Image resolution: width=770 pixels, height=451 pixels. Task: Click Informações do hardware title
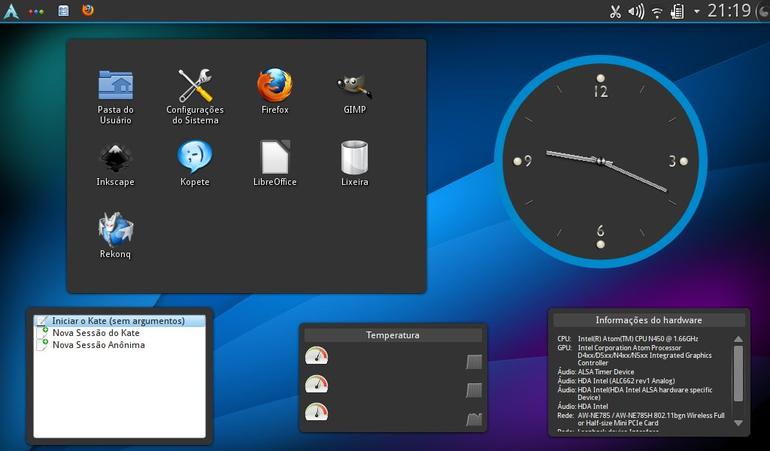pos(649,320)
